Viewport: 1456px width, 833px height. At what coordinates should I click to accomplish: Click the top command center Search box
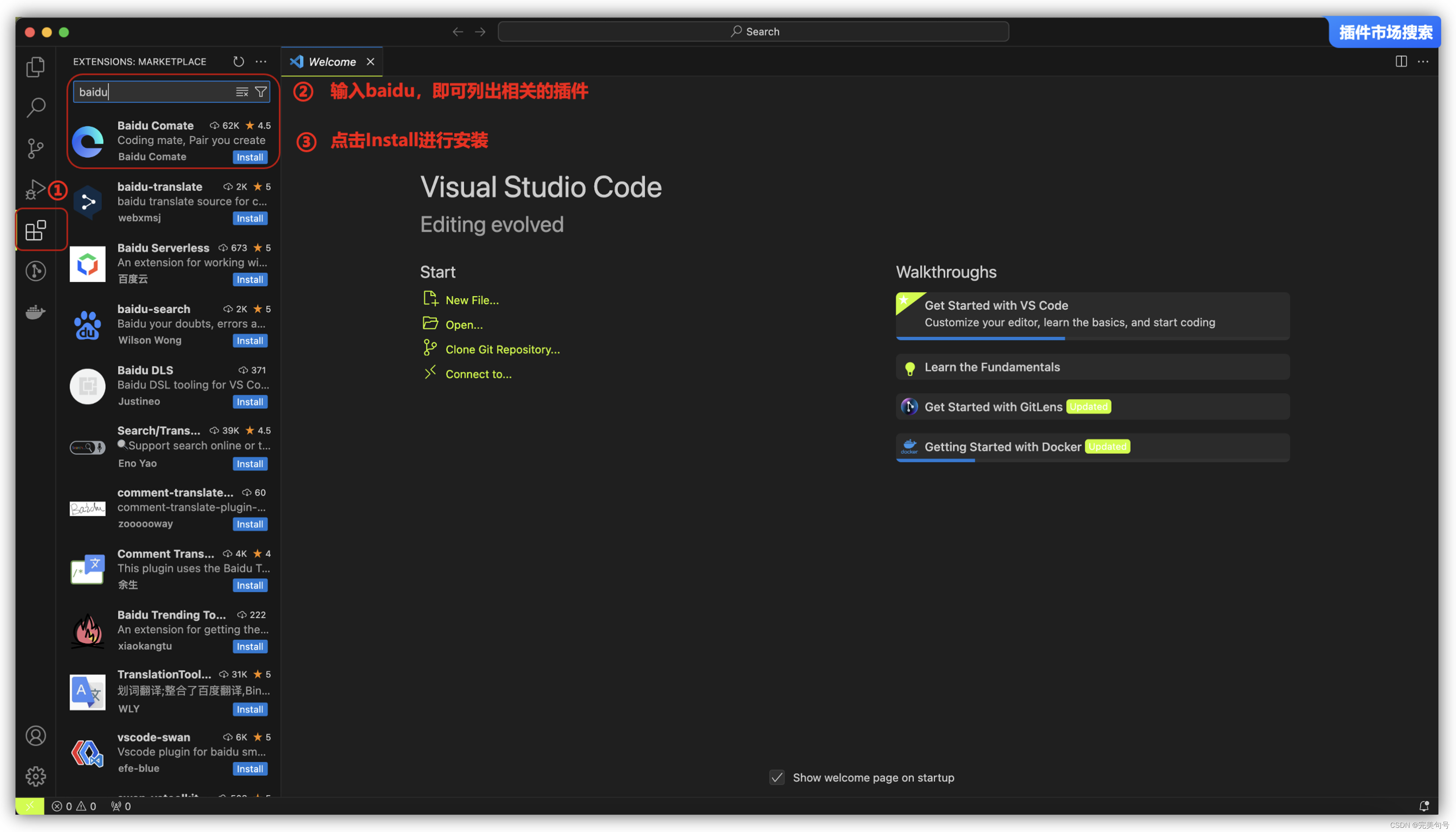[x=753, y=32]
